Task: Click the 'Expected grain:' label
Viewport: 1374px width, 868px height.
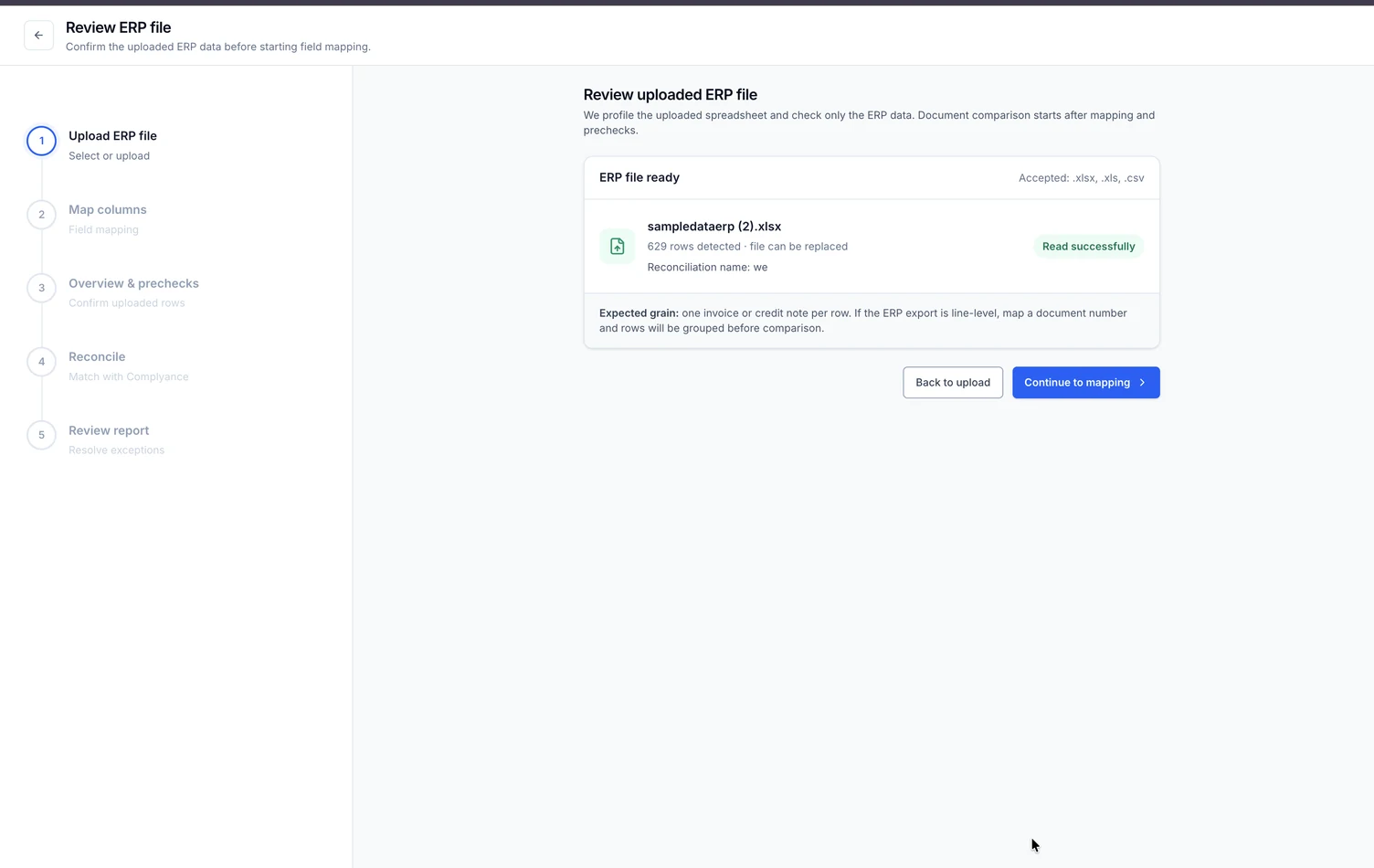Action: pyautogui.click(x=639, y=313)
